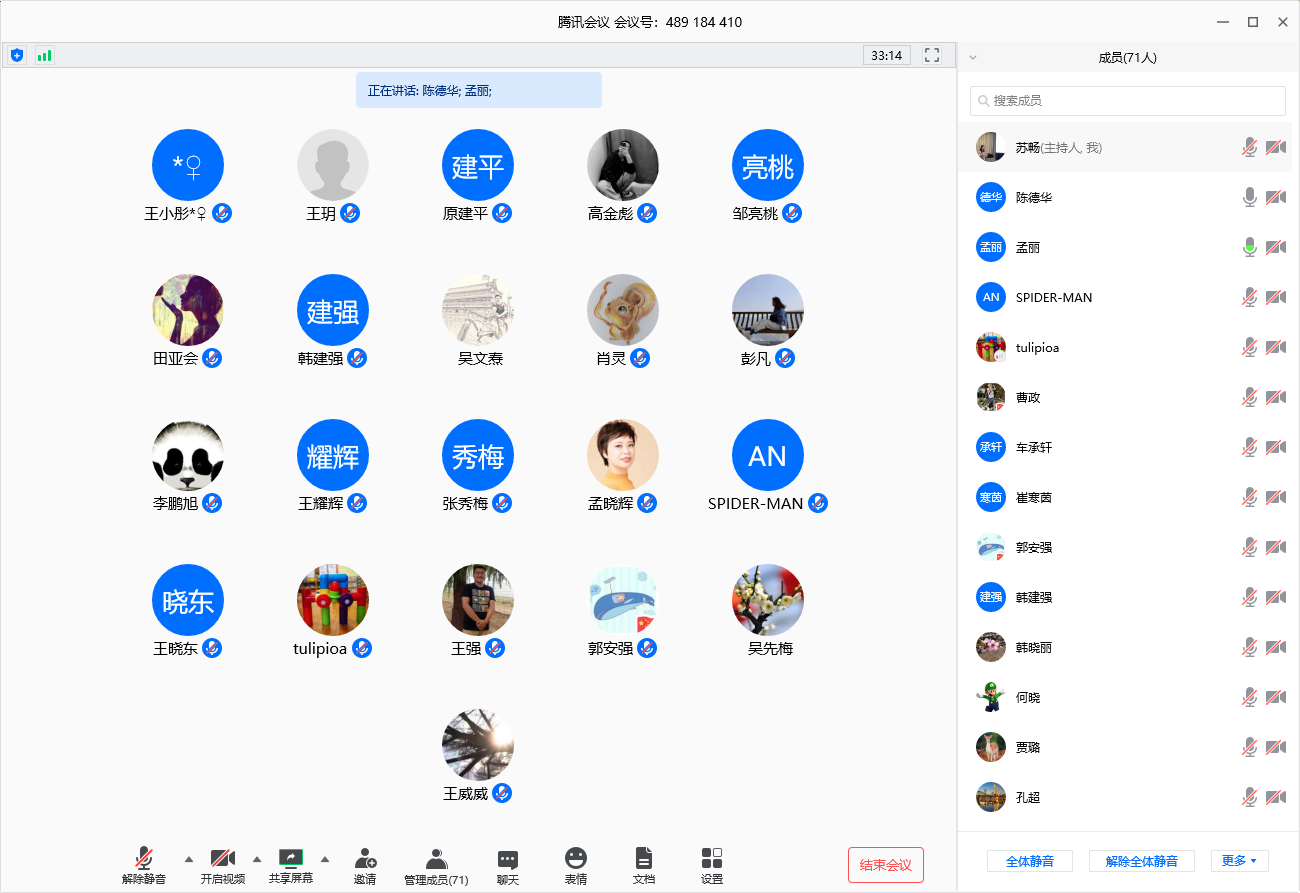Image resolution: width=1300 pixels, height=893 pixels.
Task: Open meeting settings icon
Action: click(712, 859)
